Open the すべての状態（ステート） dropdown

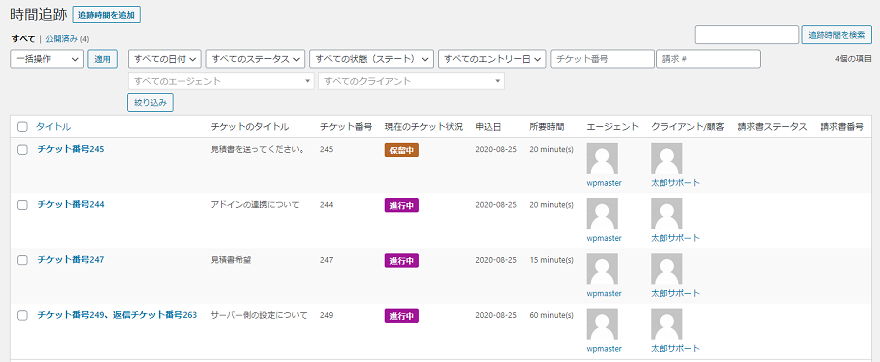pyautogui.click(x=372, y=59)
